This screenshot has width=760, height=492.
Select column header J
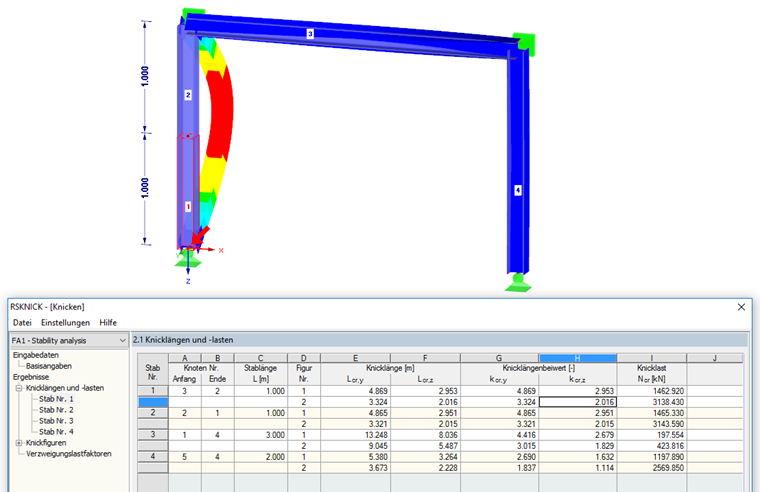point(714,358)
